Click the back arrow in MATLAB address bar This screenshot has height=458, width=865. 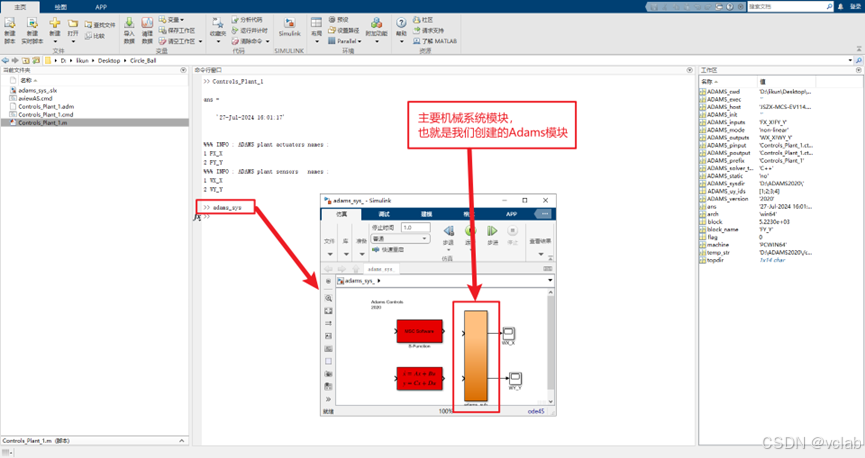point(5,60)
